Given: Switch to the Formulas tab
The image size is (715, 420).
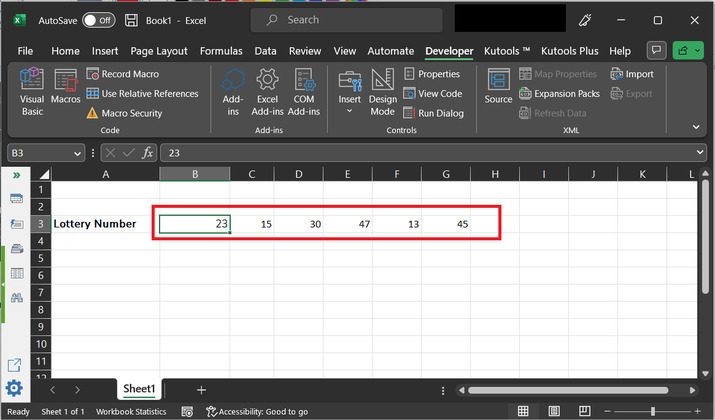Looking at the screenshot, I should (220, 51).
